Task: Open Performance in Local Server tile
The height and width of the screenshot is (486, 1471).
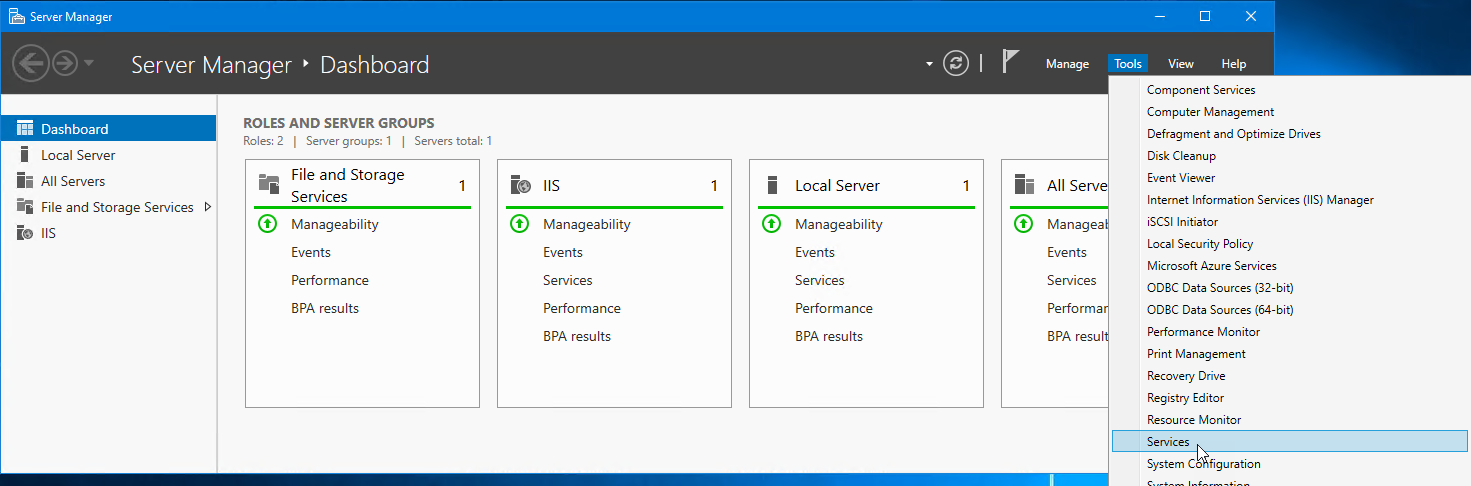Action: coord(834,308)
